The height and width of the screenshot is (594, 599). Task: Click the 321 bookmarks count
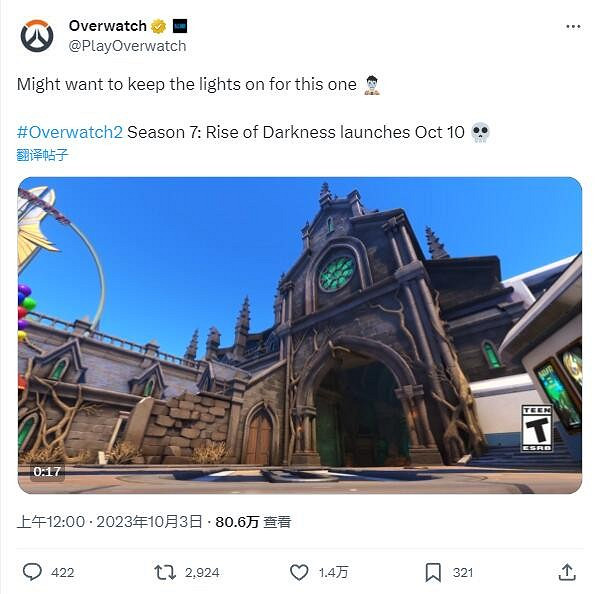(463, 573)
